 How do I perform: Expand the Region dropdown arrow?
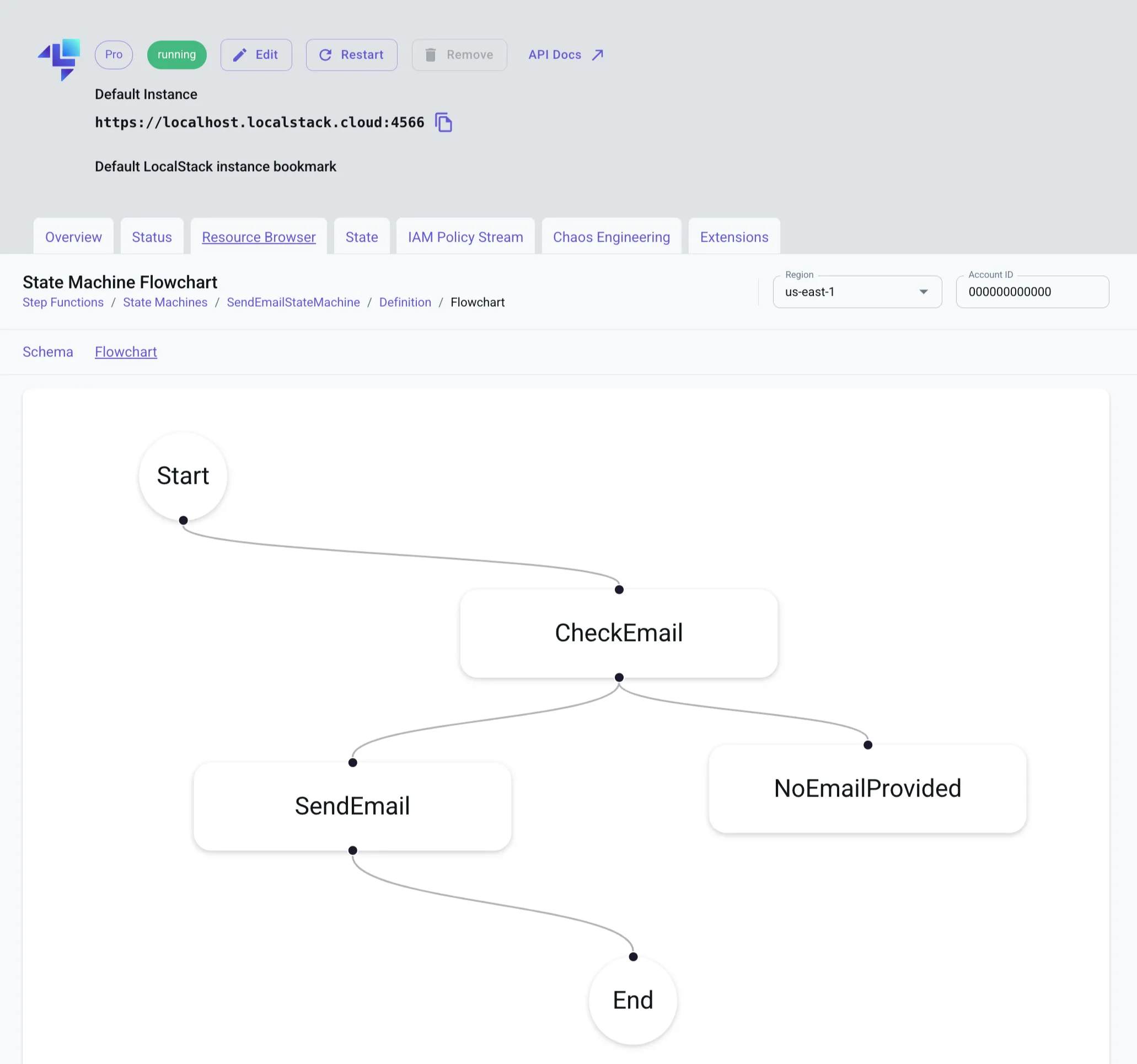point(923,292)
